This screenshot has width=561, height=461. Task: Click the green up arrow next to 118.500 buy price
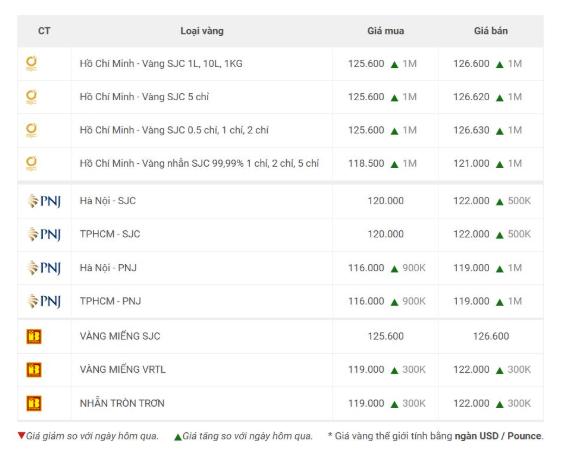point(395,164)
